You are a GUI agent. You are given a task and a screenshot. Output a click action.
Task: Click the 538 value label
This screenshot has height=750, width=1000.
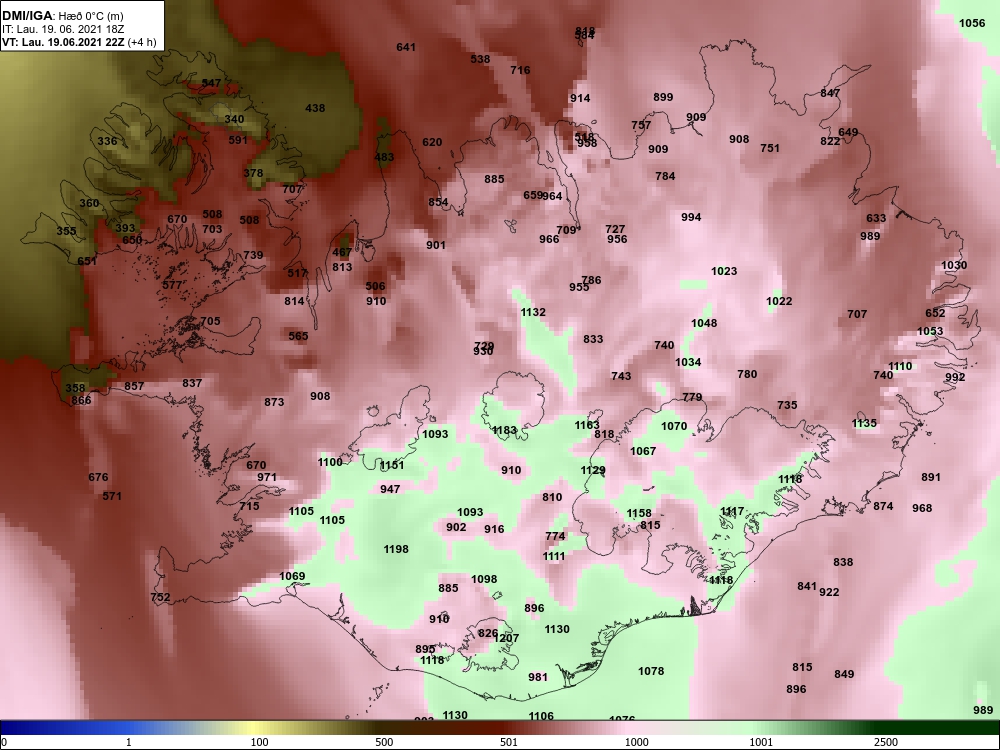click(480, 59)
